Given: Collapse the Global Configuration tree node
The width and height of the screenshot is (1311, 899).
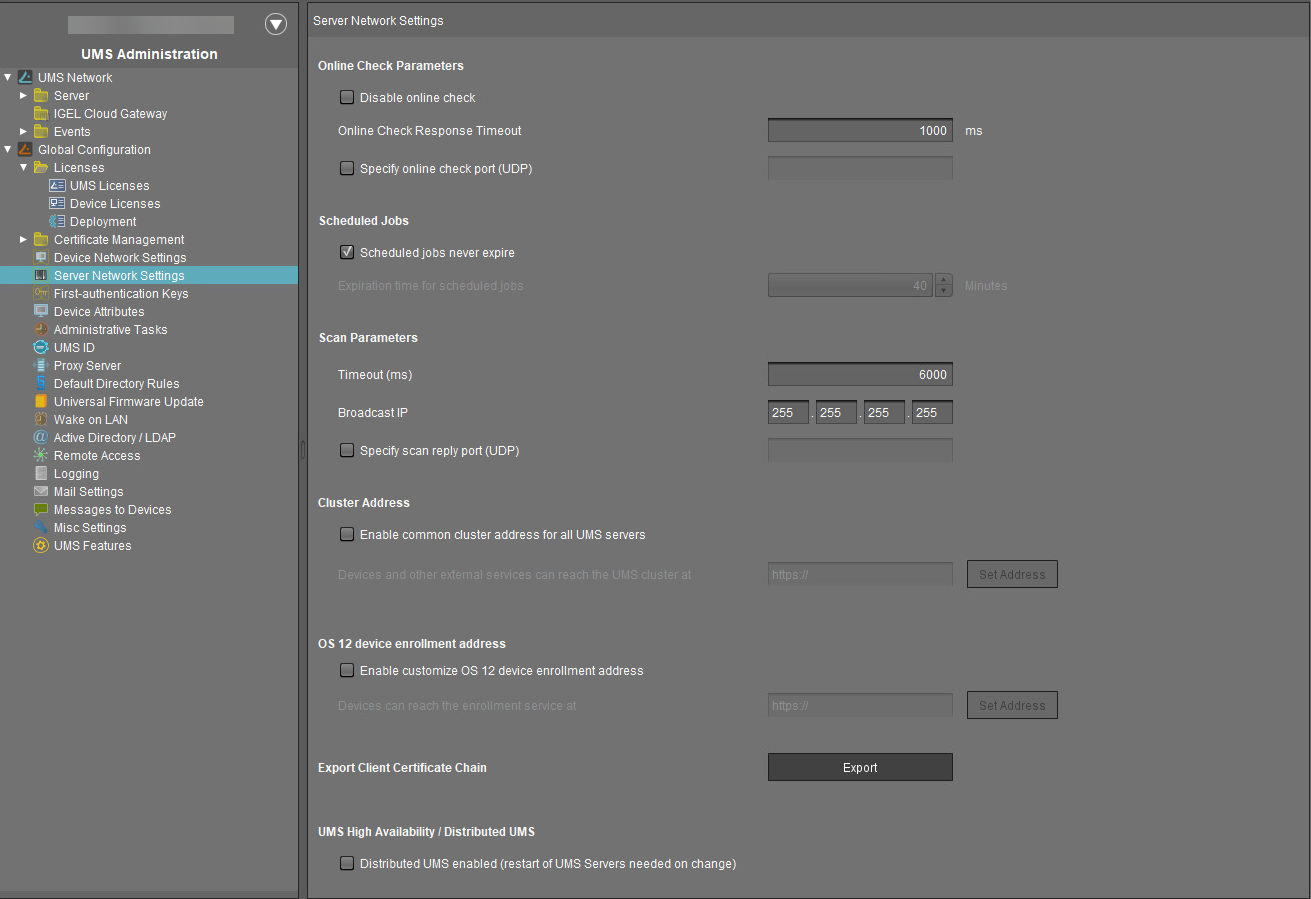Looking at the screenshot, I should pyautogui.click(x=8, y=149).
